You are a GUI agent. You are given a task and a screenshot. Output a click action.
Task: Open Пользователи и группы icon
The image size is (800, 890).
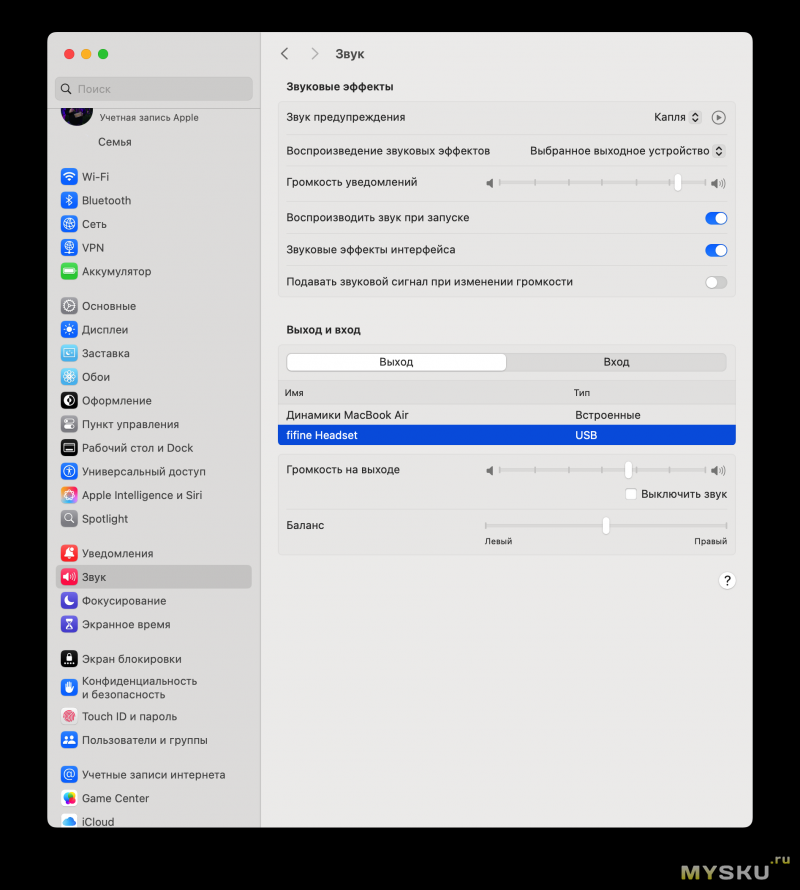pos(69,740)
